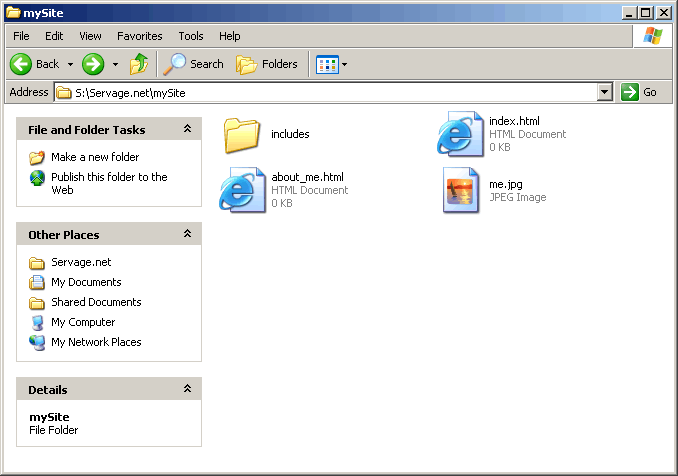Open the Back history dropdown arrow
The image size is (678, 476).
(71, 64)
